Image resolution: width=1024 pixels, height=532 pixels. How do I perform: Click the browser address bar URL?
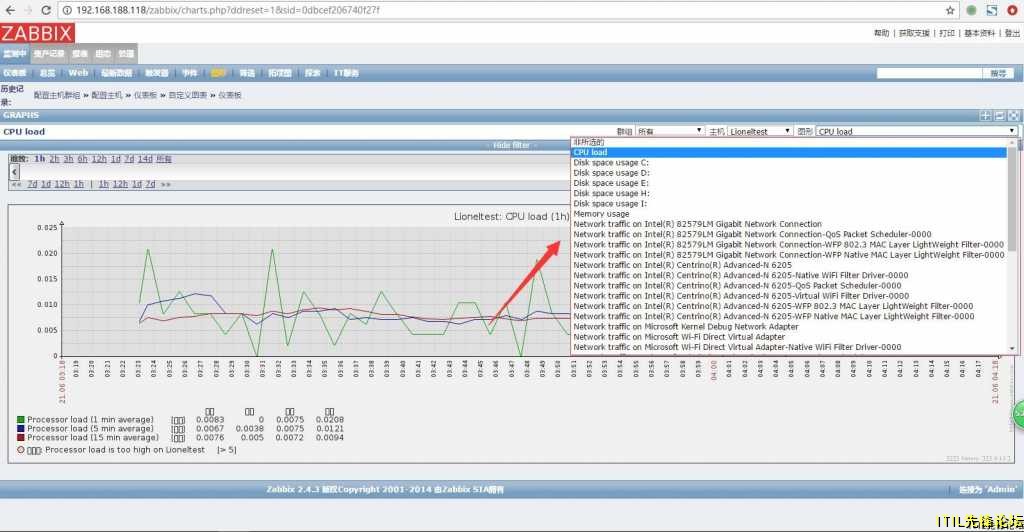click(227, 10)
